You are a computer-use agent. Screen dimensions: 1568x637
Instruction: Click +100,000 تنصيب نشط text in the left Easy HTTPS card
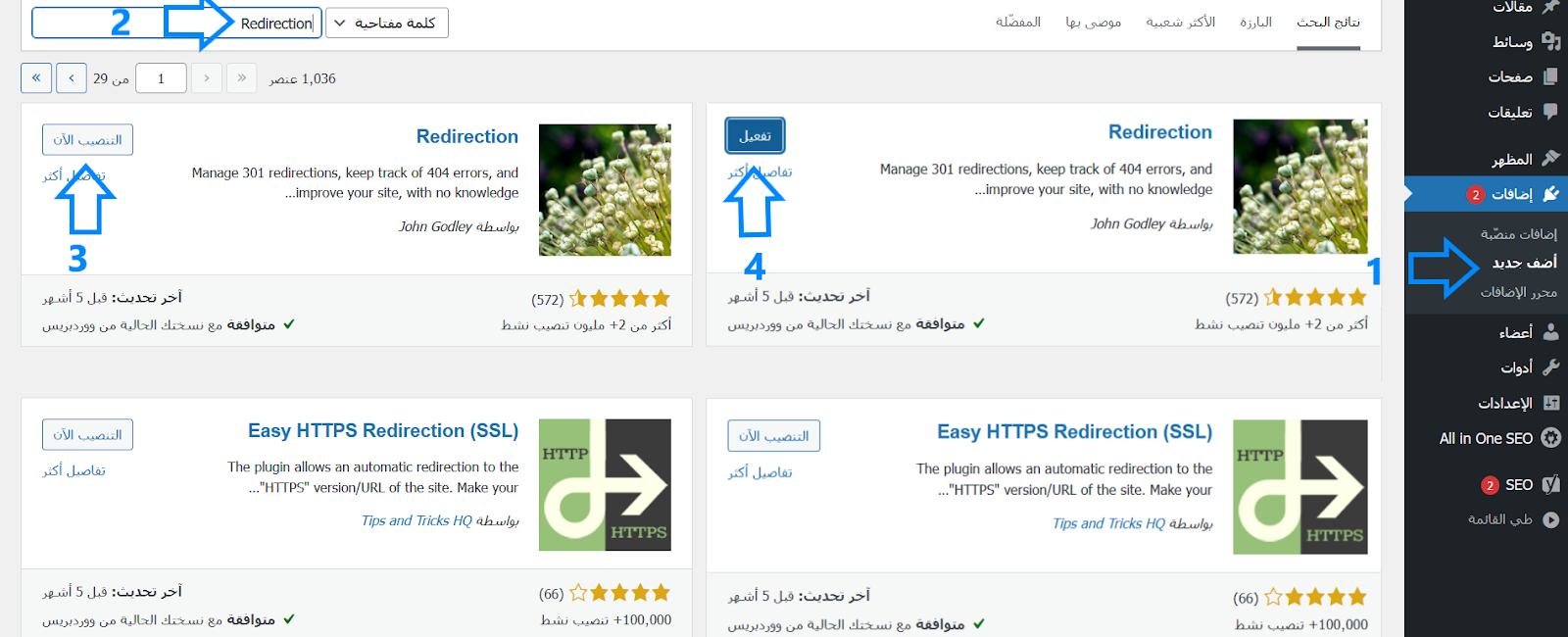coord(606,619)
